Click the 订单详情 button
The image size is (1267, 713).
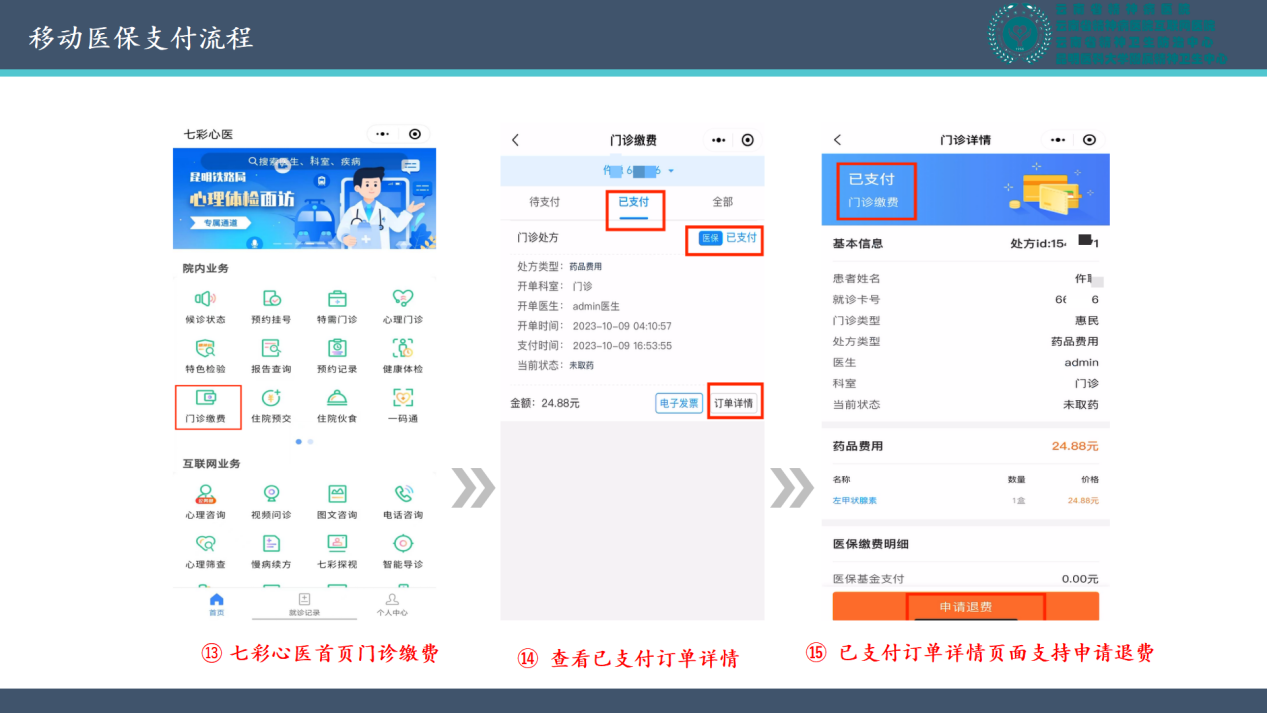[x=733, y=403]
